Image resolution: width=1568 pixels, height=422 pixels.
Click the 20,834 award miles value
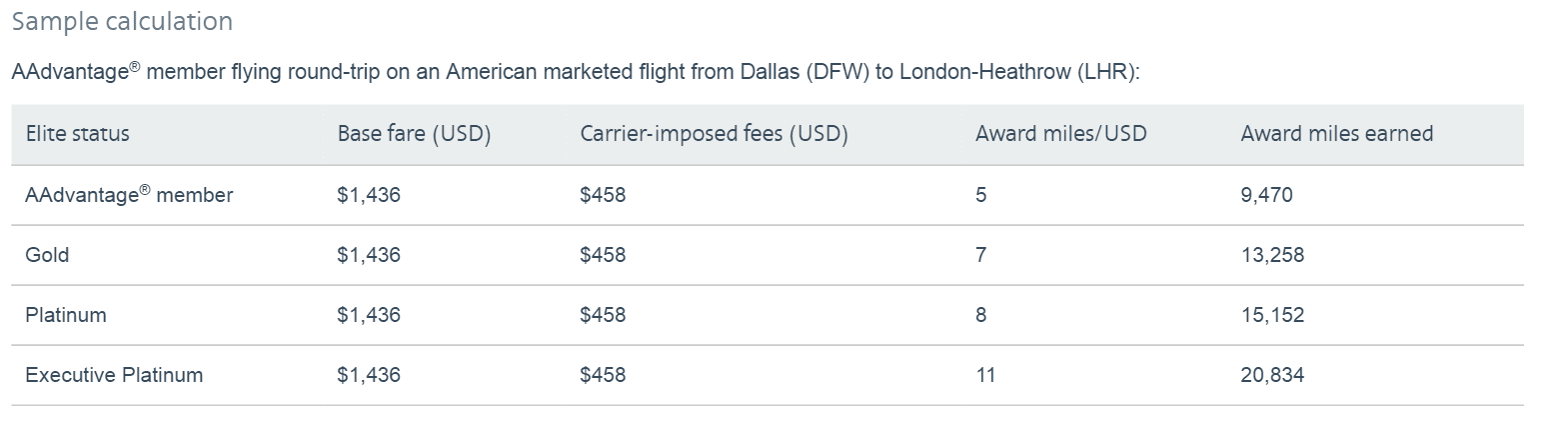click(x=1272, y=375)
